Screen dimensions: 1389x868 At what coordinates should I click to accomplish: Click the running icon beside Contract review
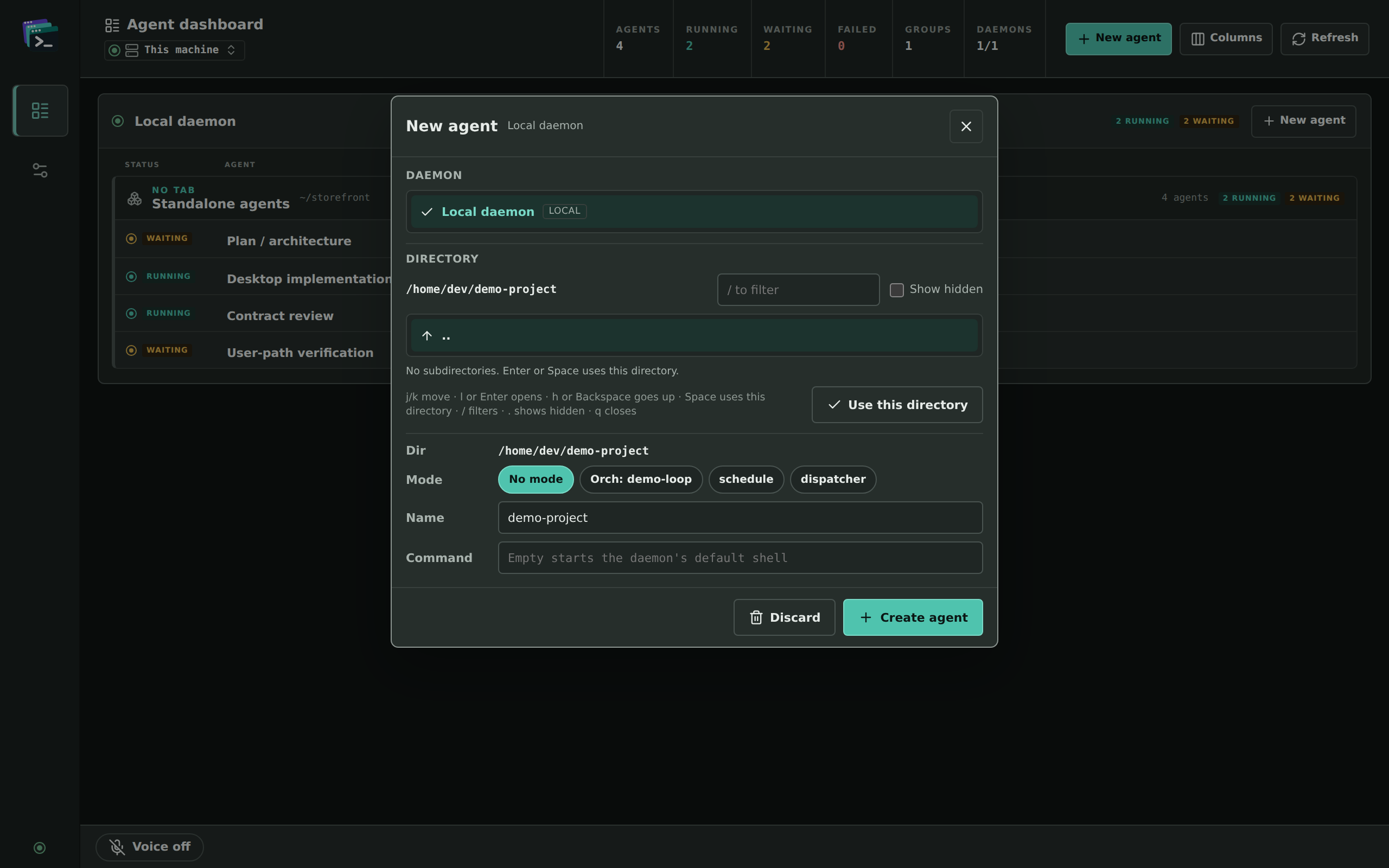tap(131, 314)
